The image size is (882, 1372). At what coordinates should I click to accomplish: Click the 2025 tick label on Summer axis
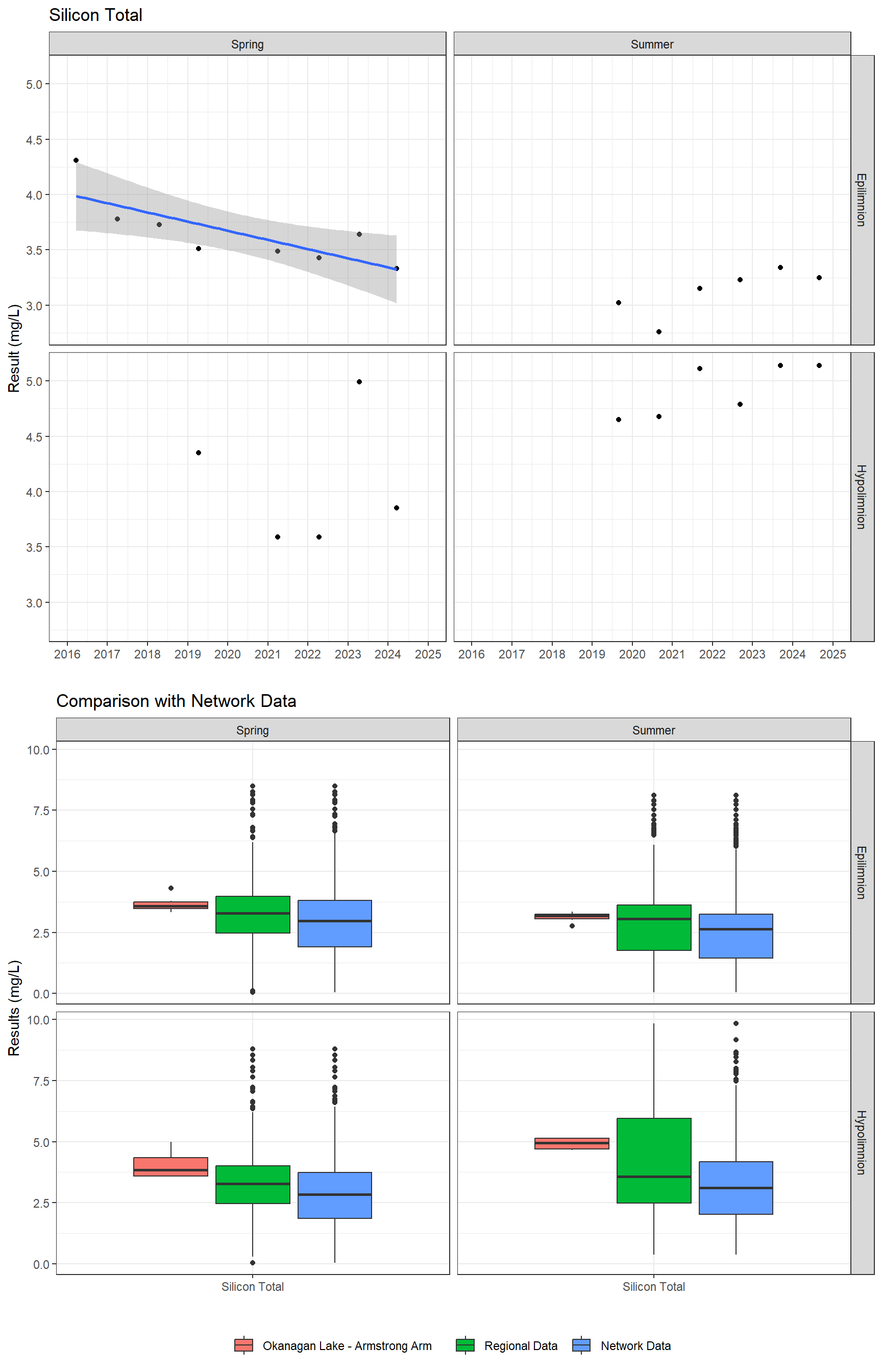click(x=833, y=654)
